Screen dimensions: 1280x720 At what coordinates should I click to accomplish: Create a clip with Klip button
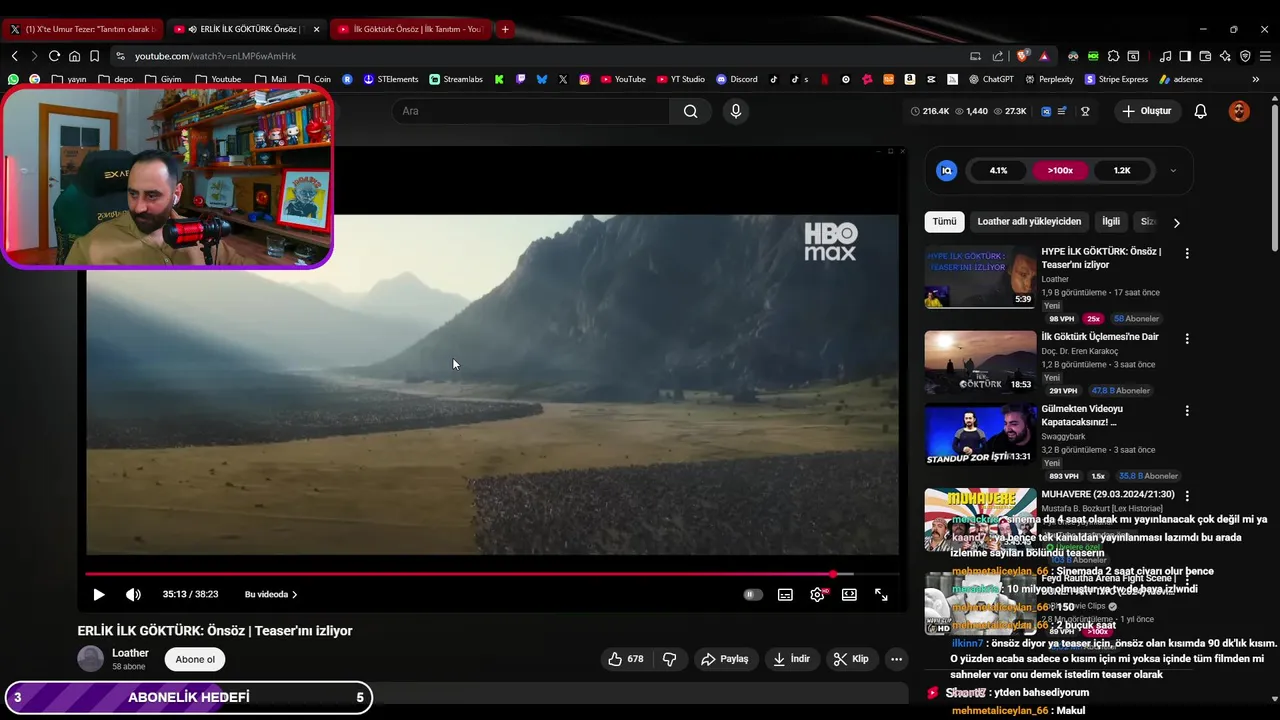pos(851,659)
